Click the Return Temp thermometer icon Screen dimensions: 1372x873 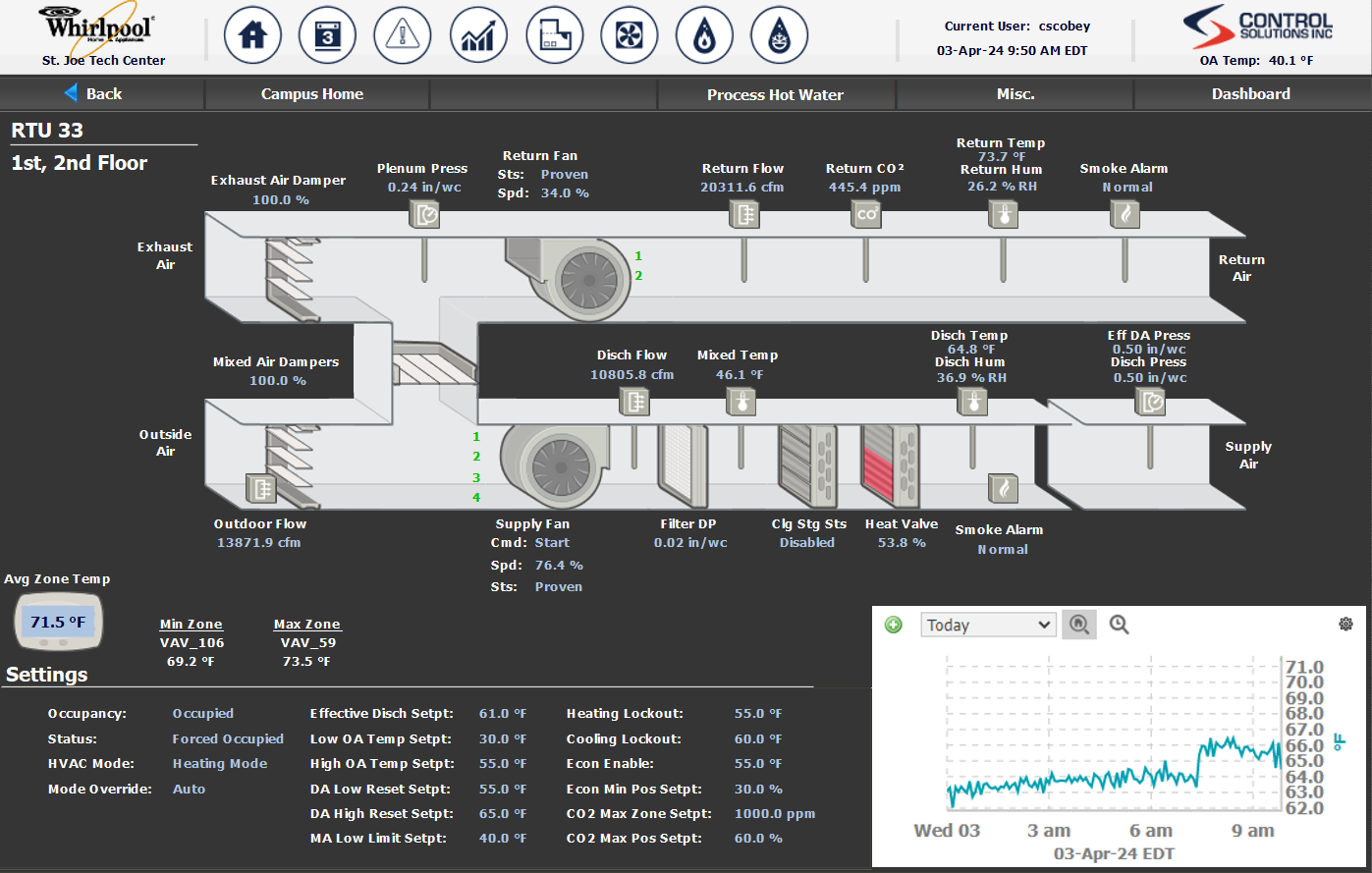click(x=1003, y=214)
